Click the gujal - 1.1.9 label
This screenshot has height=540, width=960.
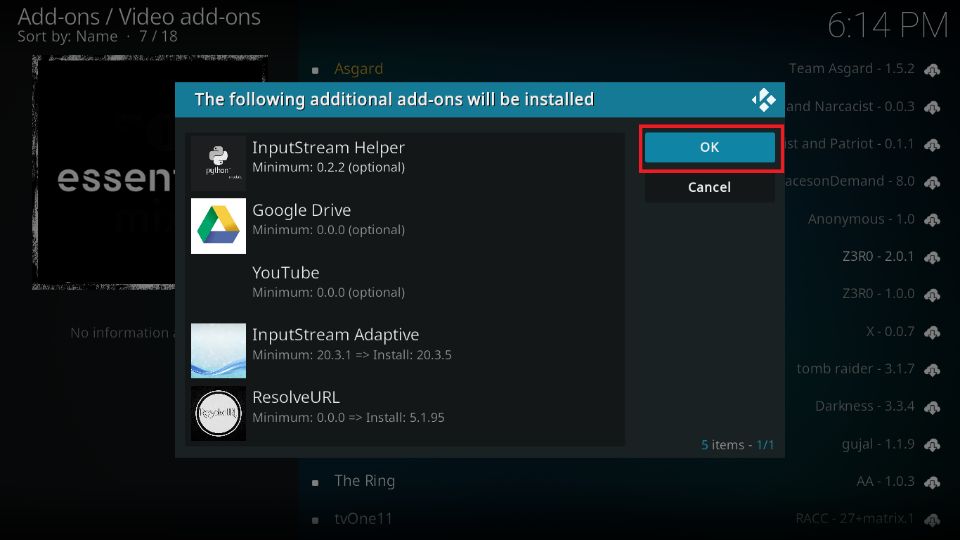pyautogui.click(x=878, y=444)
